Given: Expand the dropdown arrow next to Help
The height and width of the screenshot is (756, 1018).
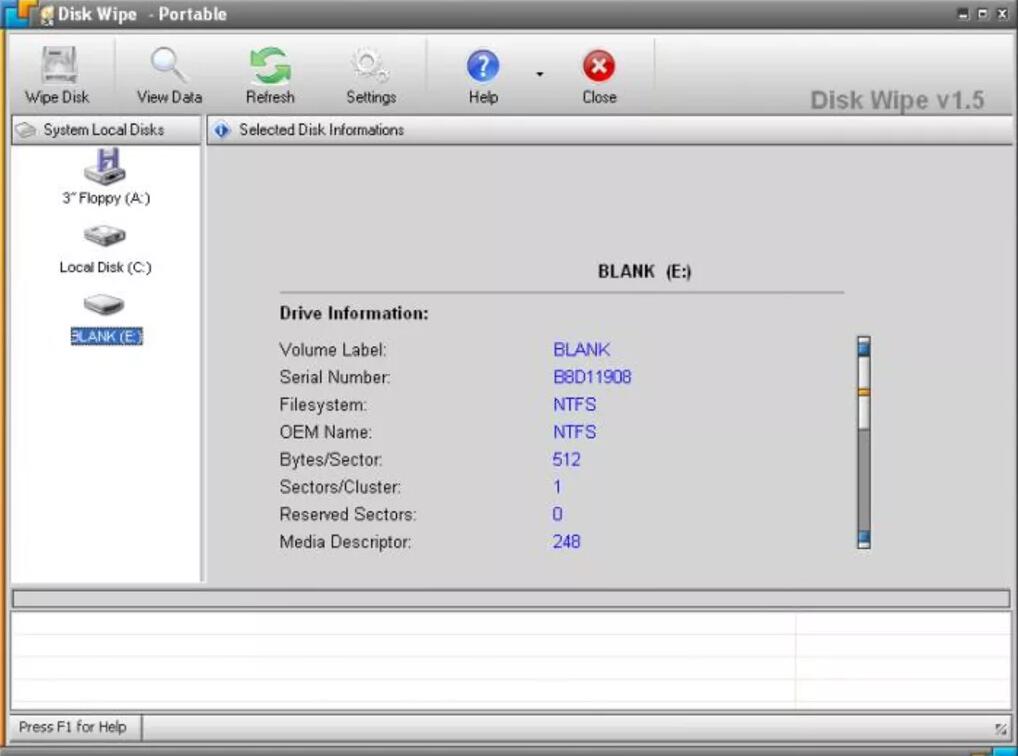Looking at the screenshot, I should pos(540,74).
